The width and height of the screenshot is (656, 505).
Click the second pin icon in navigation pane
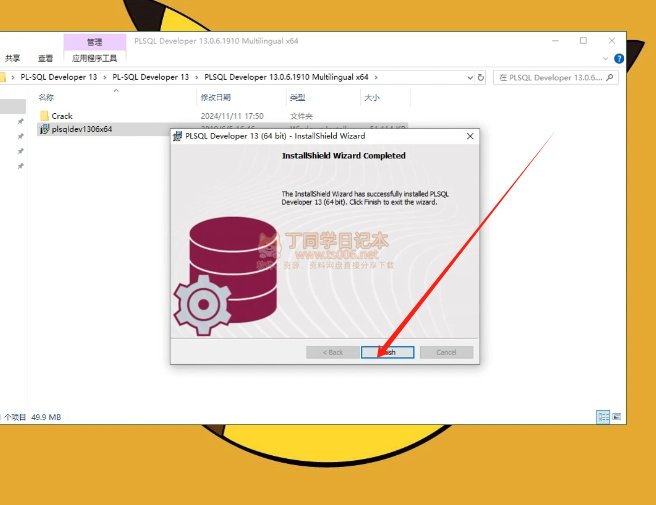pos(20,136)
